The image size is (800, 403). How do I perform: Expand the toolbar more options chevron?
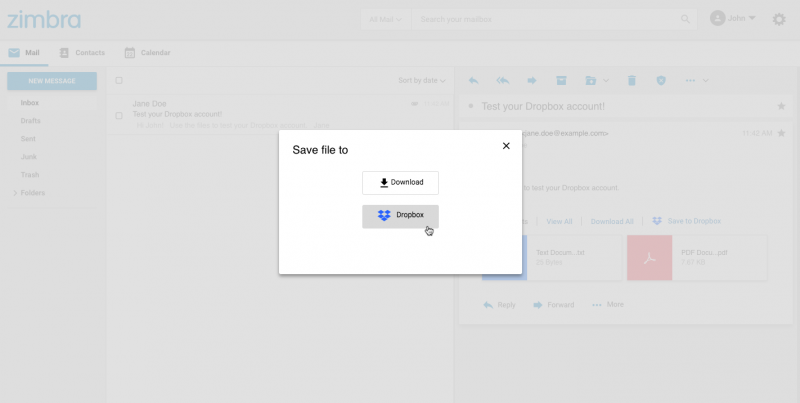(x=706, y=81)
